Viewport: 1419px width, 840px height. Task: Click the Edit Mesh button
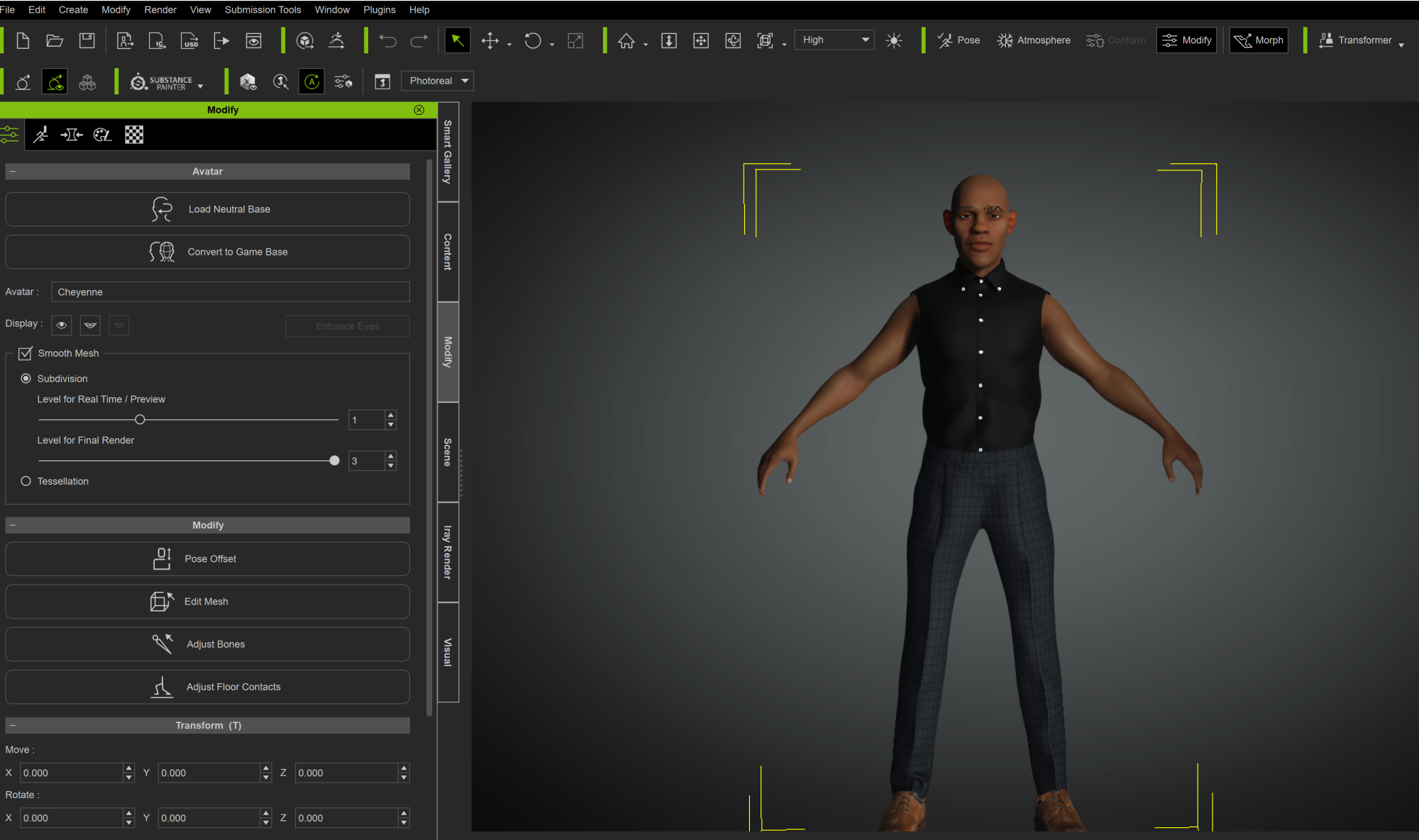[207, 602]
